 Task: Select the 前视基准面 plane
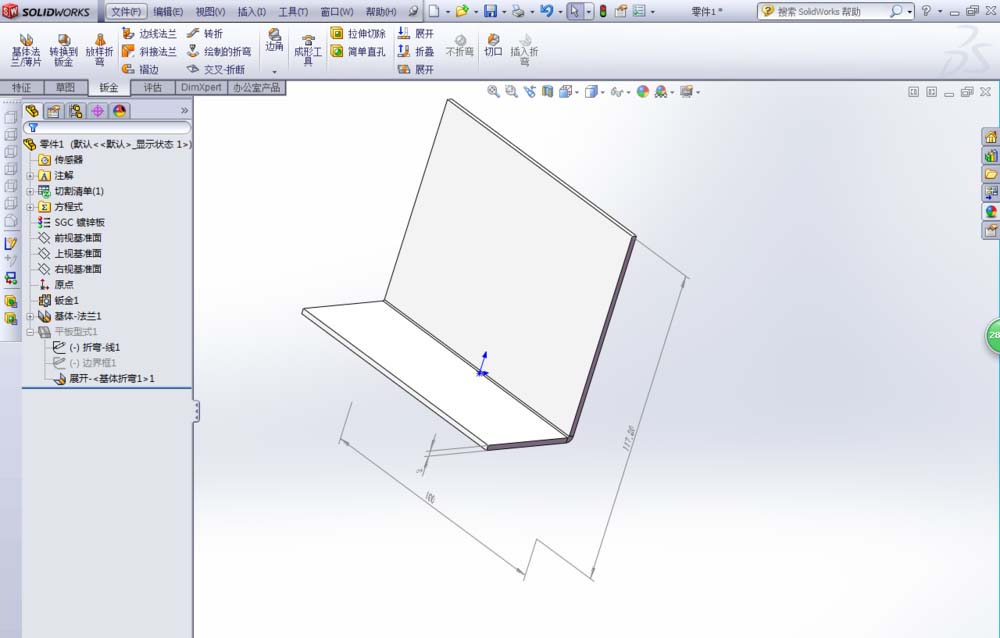70,238
